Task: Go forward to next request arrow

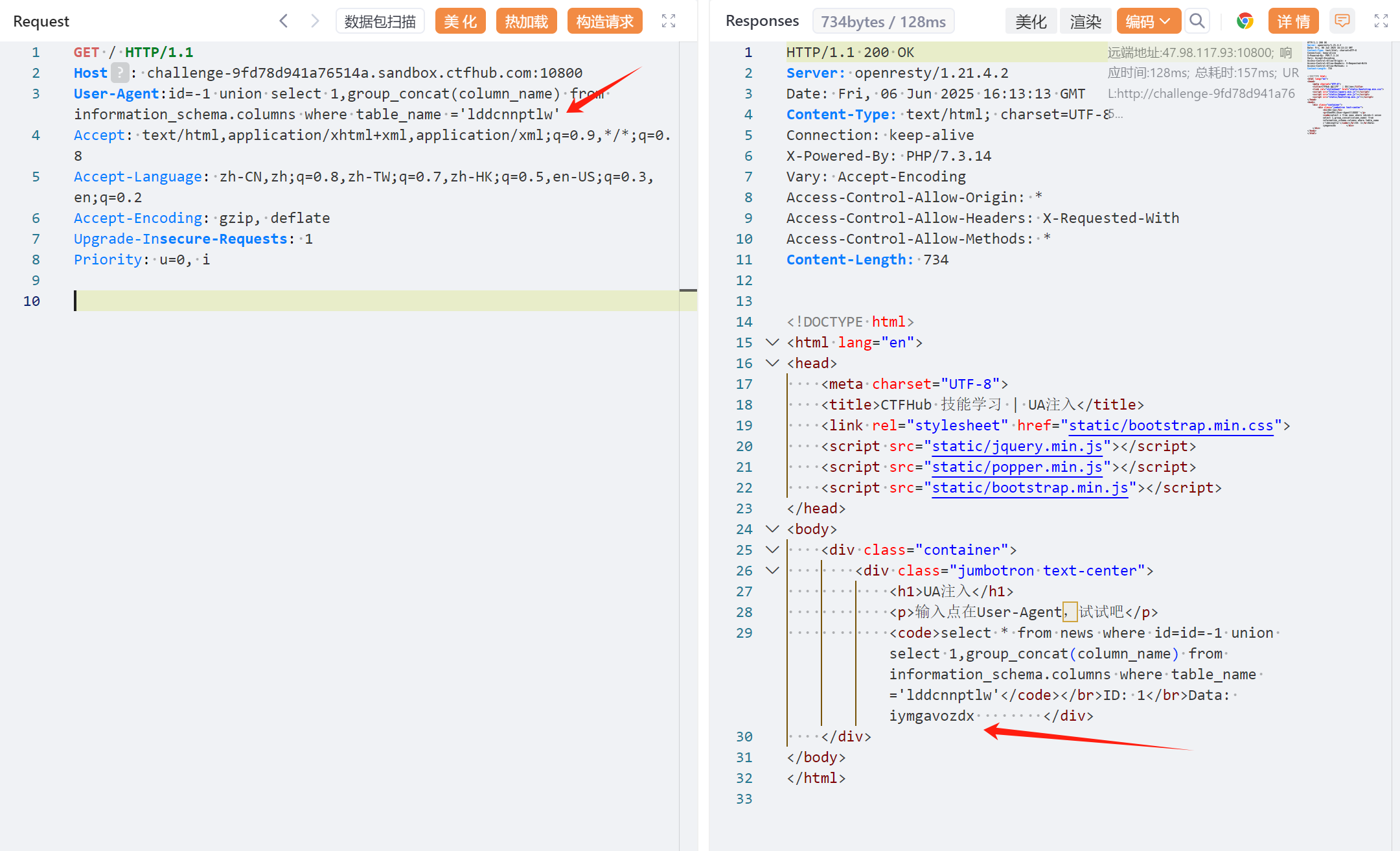Action: (x=315, y=21)
